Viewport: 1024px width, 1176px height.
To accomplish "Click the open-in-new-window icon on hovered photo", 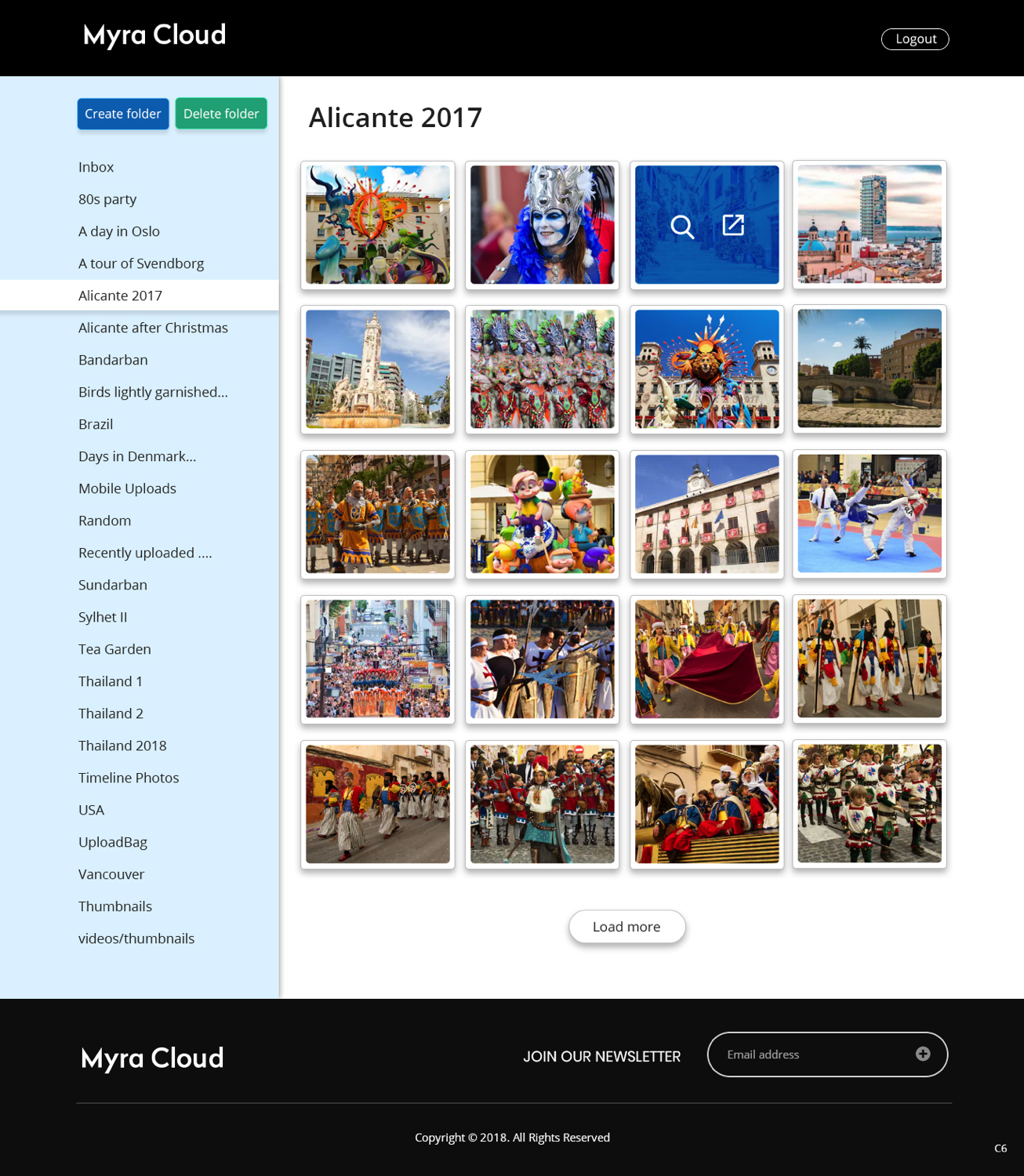I will pyautogui.click(x=732, y=226).
